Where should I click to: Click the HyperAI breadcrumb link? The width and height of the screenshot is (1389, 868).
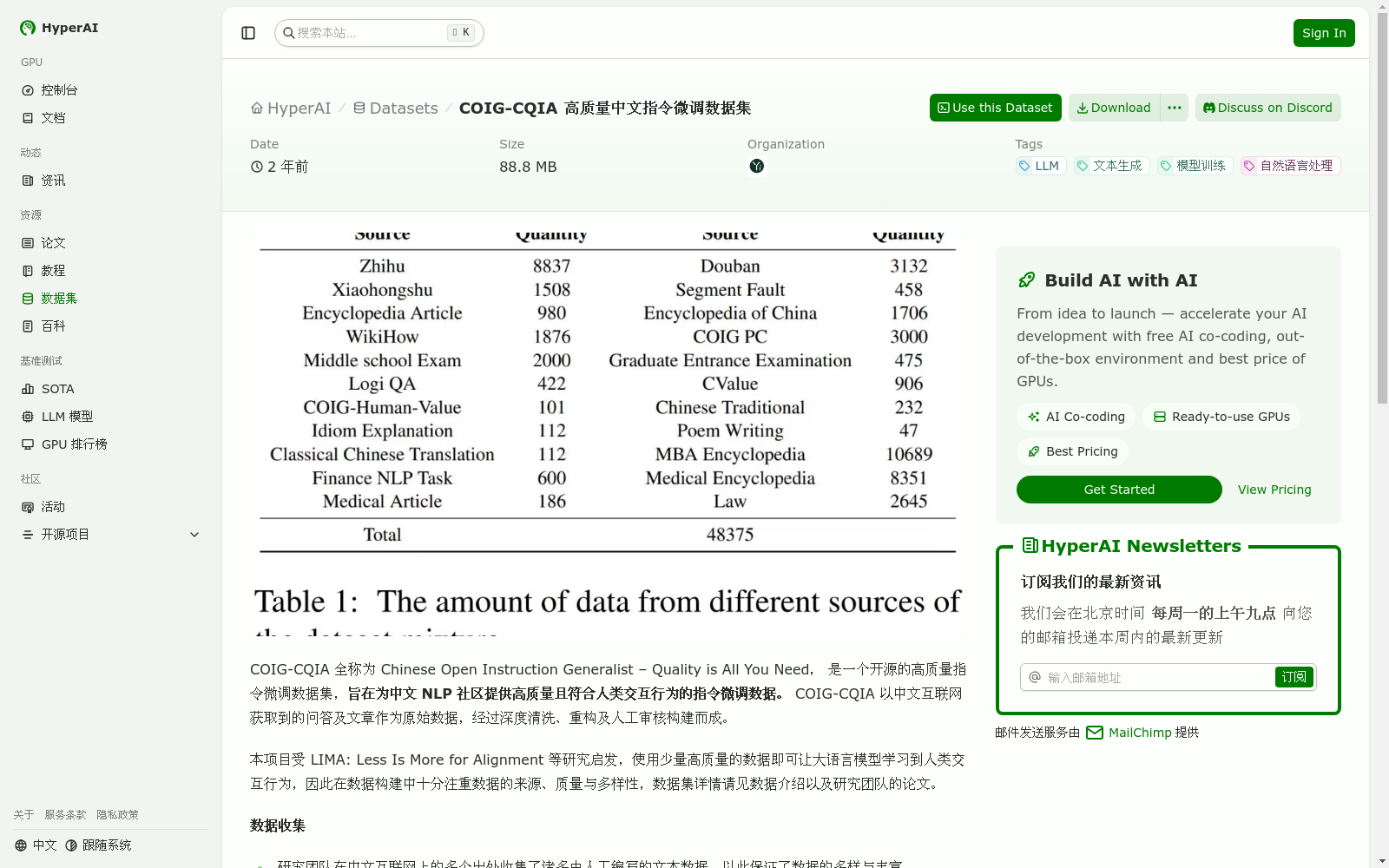291,108
